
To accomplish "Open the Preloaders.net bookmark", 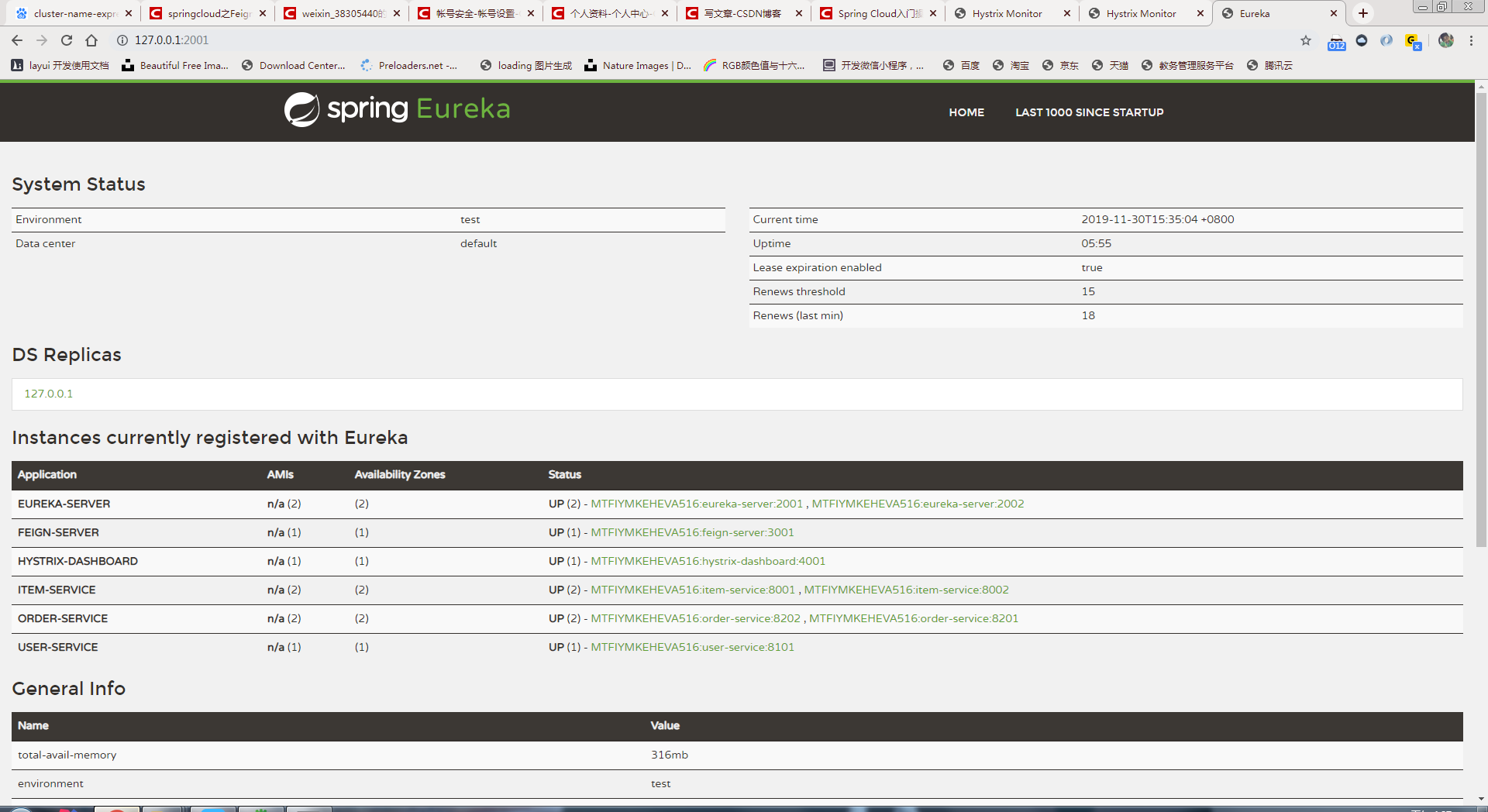I will pos(409,66).
